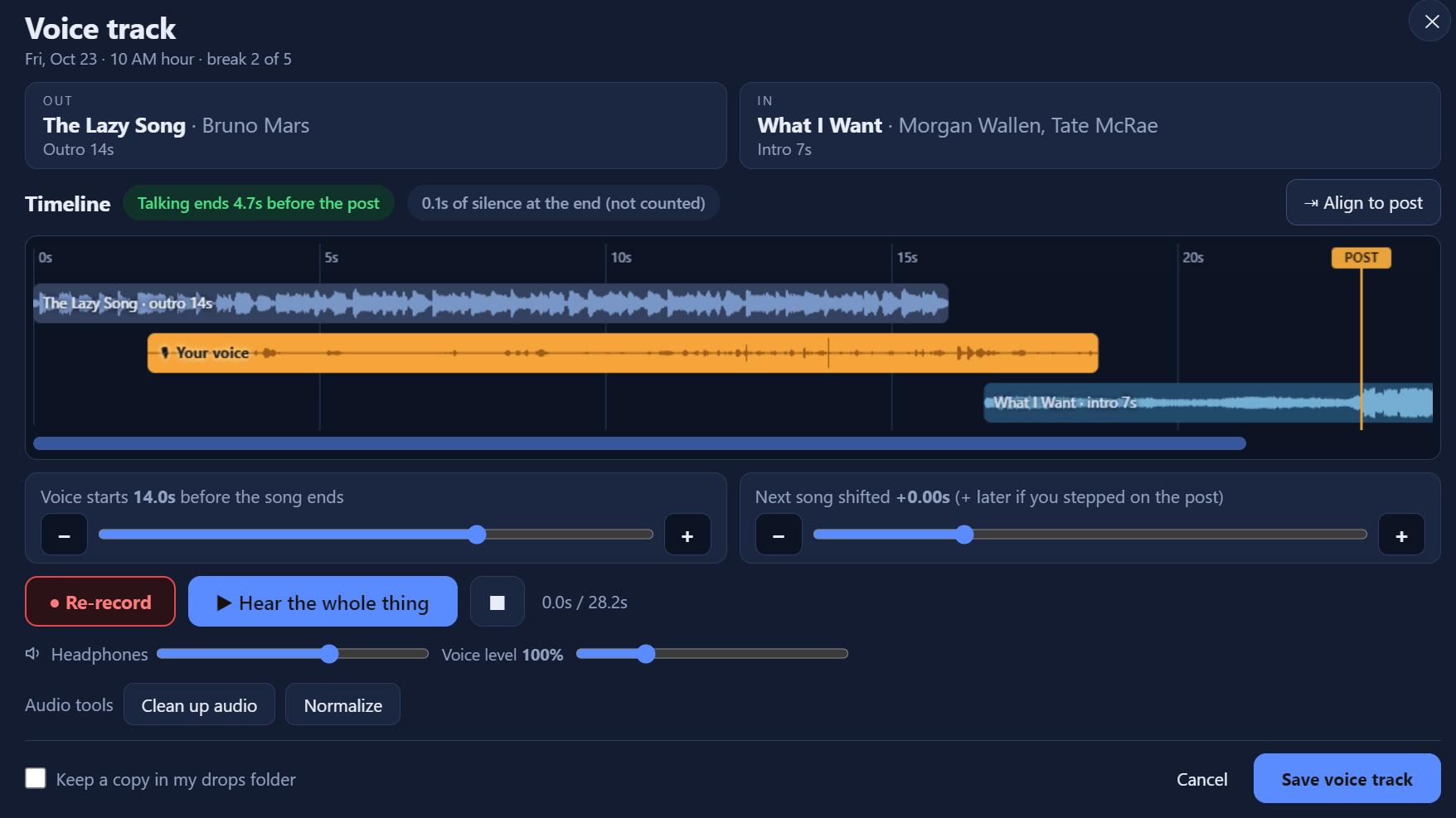The image size is (1456, 818).
Task: Decrease next song shift with minus button
Action: pyautogui.click(x=779, y=535)
